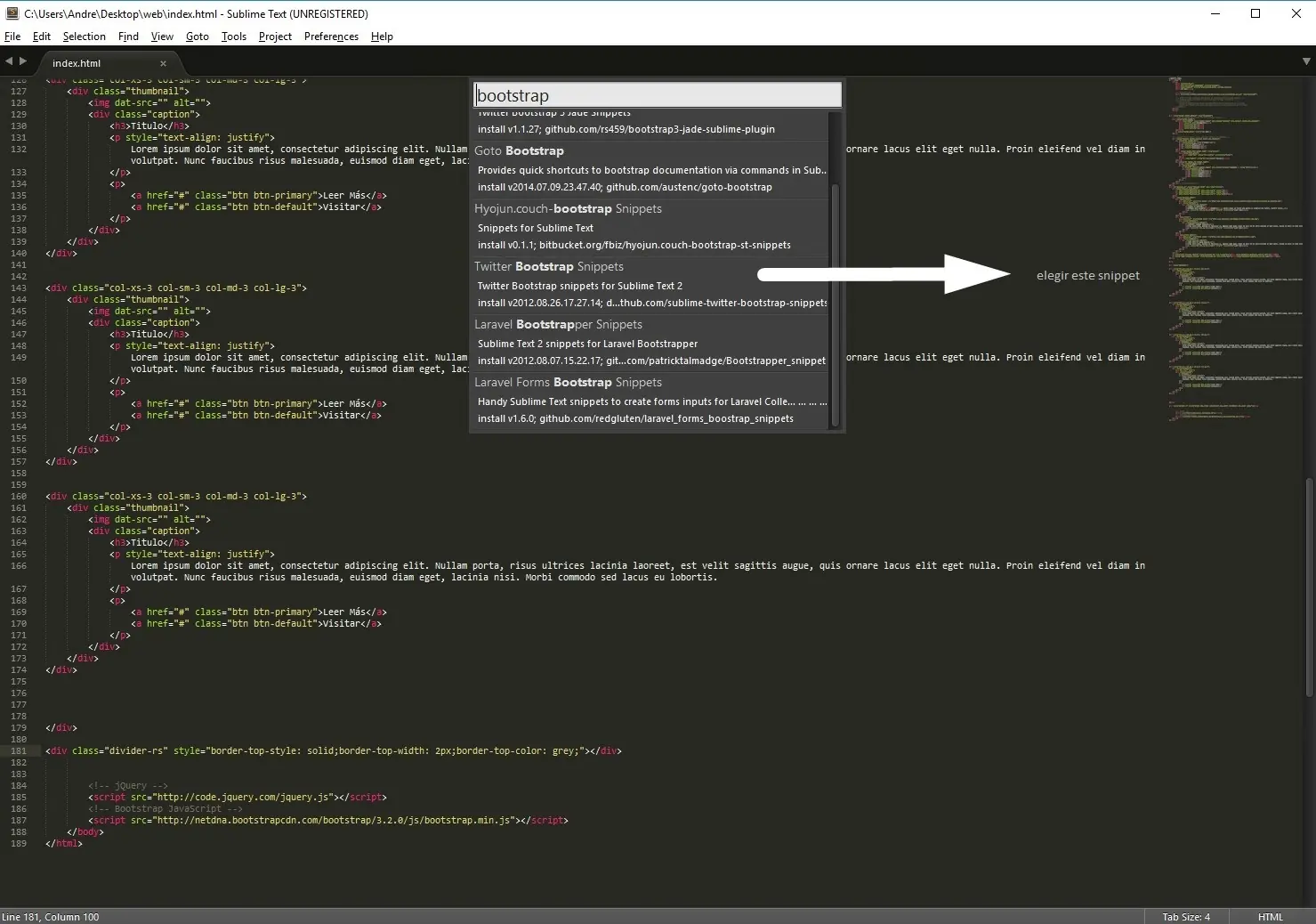This screenshot has width=1316, height=924.
Task: Click the closing </html> tag on line 189
Action: (64, 843)
